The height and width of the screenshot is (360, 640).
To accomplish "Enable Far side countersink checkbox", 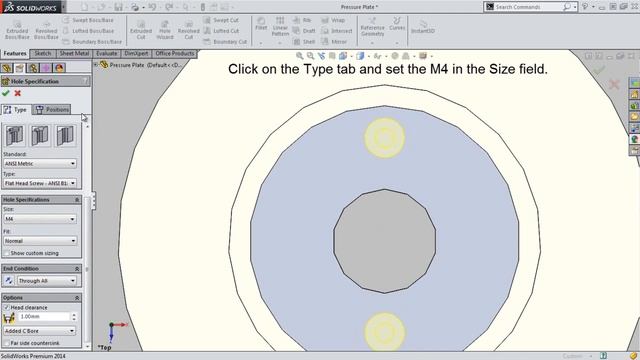I will (7, 343).
